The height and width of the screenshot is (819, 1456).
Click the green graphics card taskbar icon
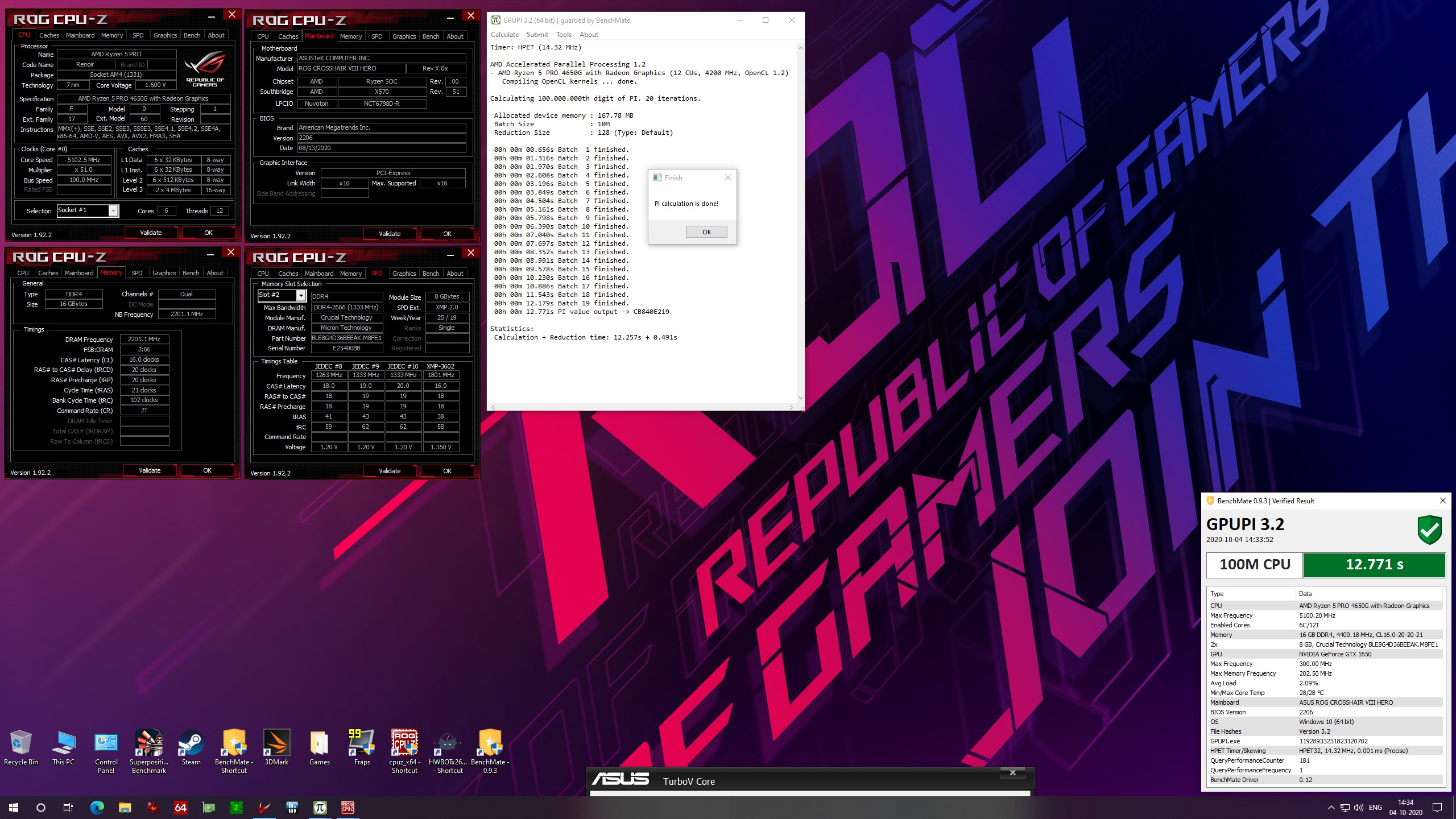point(209,807)
